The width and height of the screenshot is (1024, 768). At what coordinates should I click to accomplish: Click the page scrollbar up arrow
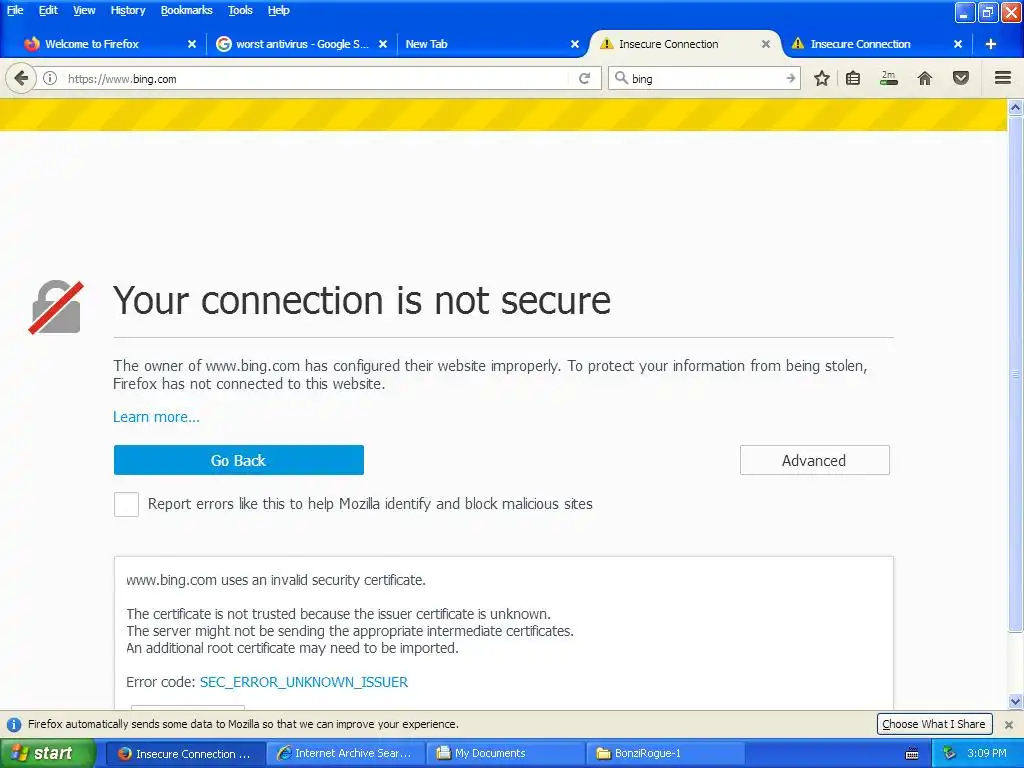(x=1016, y=107)
